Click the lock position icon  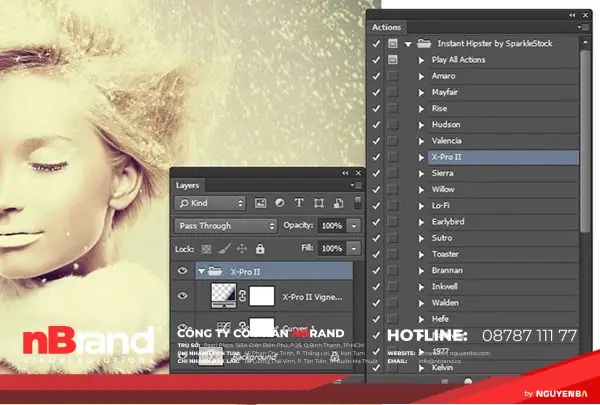(x=242, y=249)
